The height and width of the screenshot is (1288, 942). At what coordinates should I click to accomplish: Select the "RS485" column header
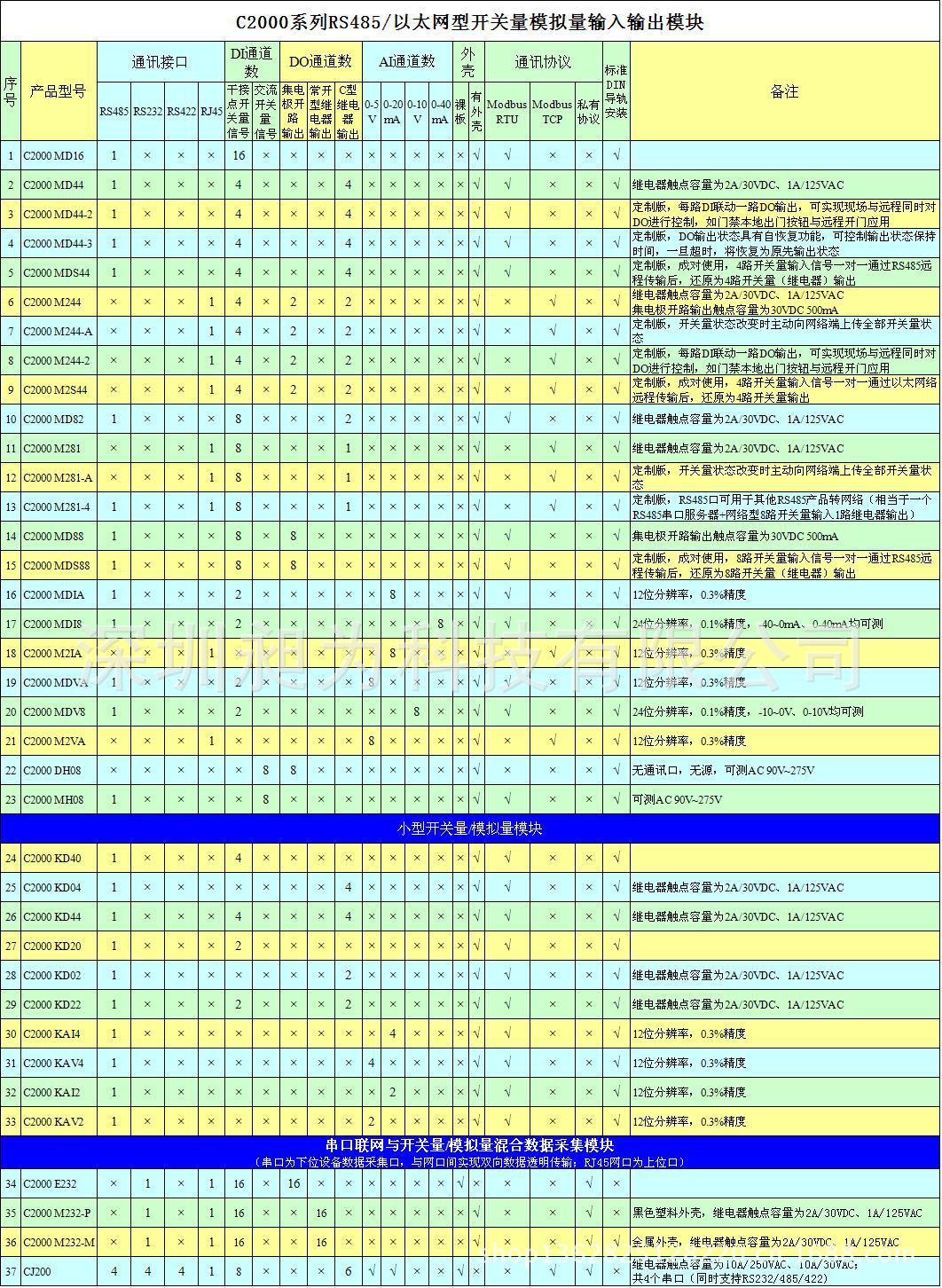tap(114, 111)
